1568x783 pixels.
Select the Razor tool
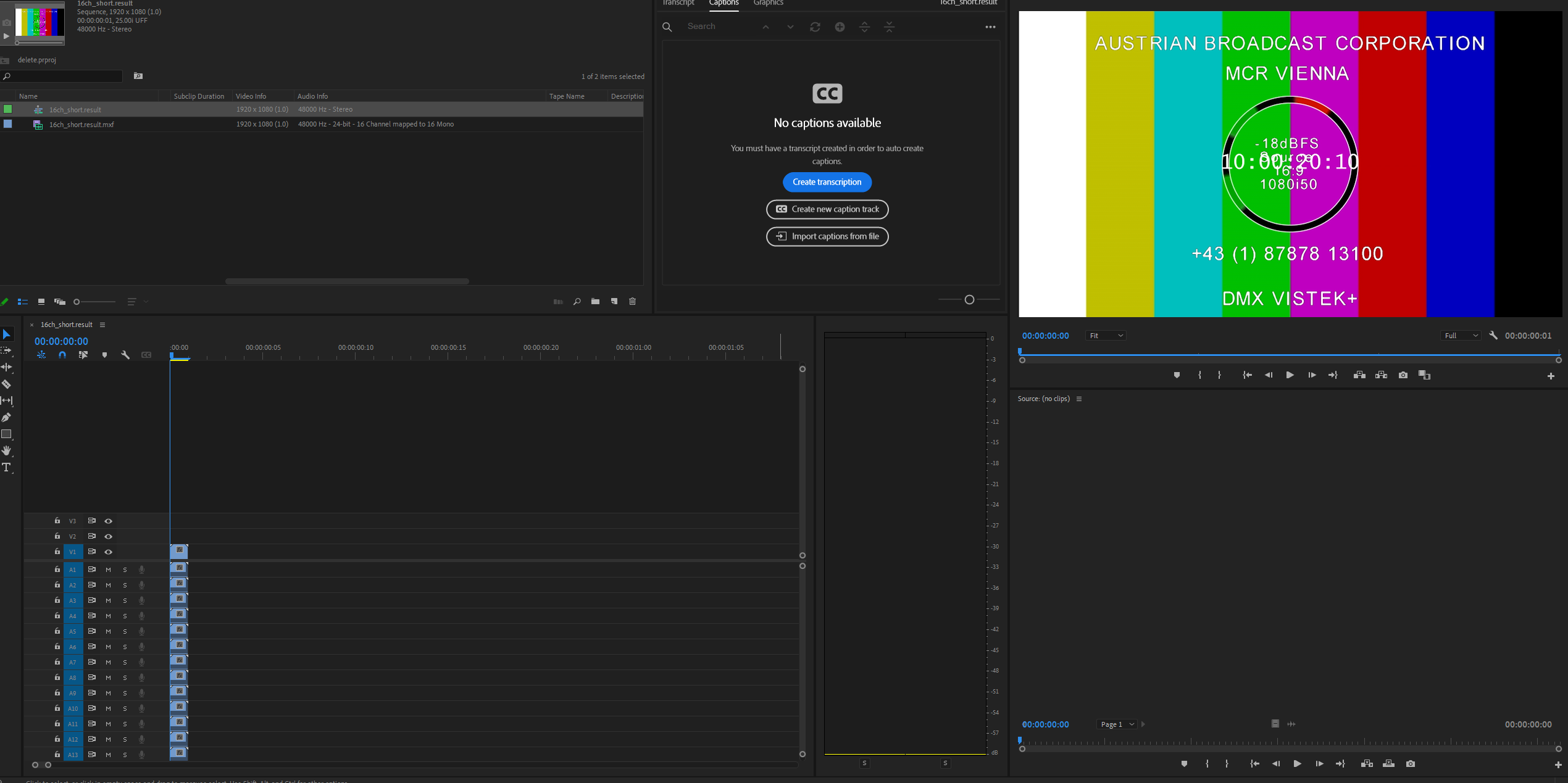pos(7,384)
